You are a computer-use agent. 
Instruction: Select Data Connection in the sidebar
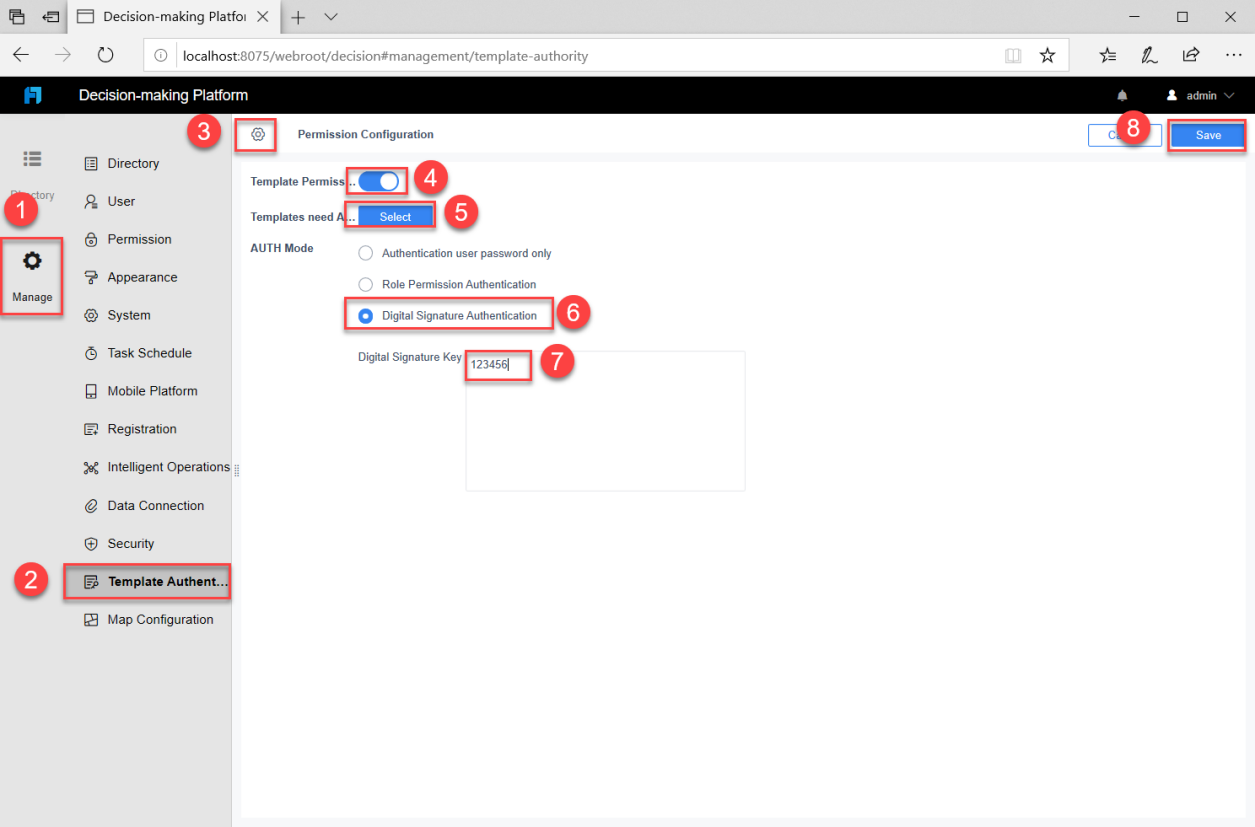(x=93, y=505)
